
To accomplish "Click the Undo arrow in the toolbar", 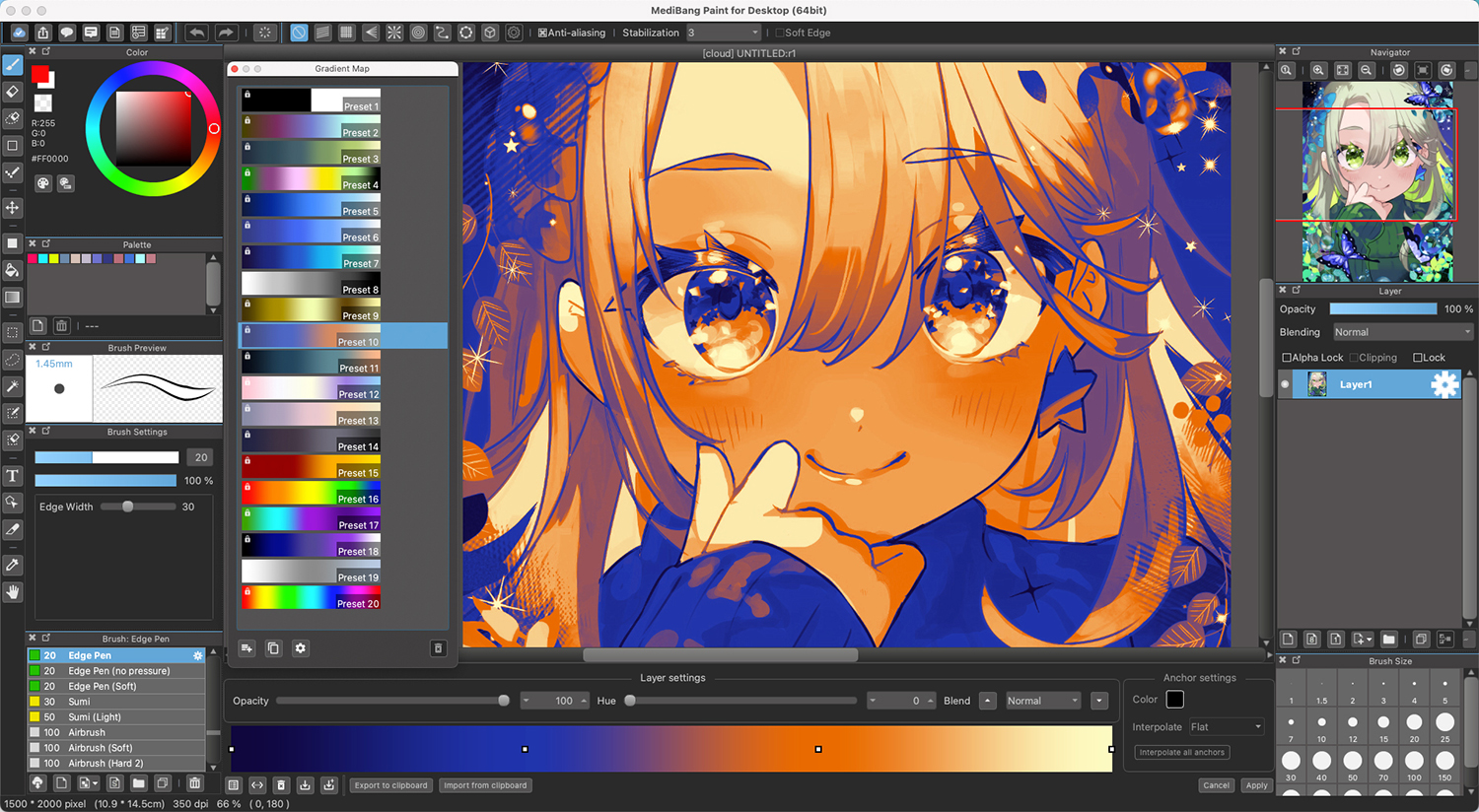I will click(x=196, y=32).
